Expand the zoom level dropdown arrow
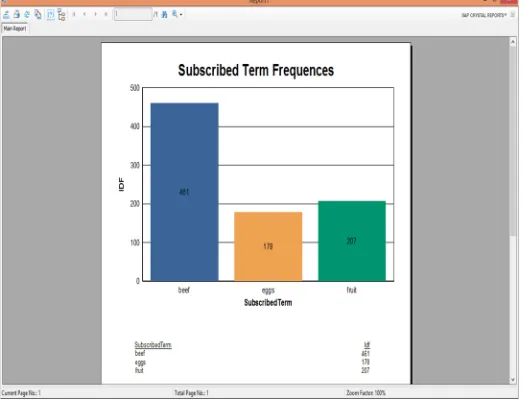This screenshot has width=524, height=406. (181, 15)
